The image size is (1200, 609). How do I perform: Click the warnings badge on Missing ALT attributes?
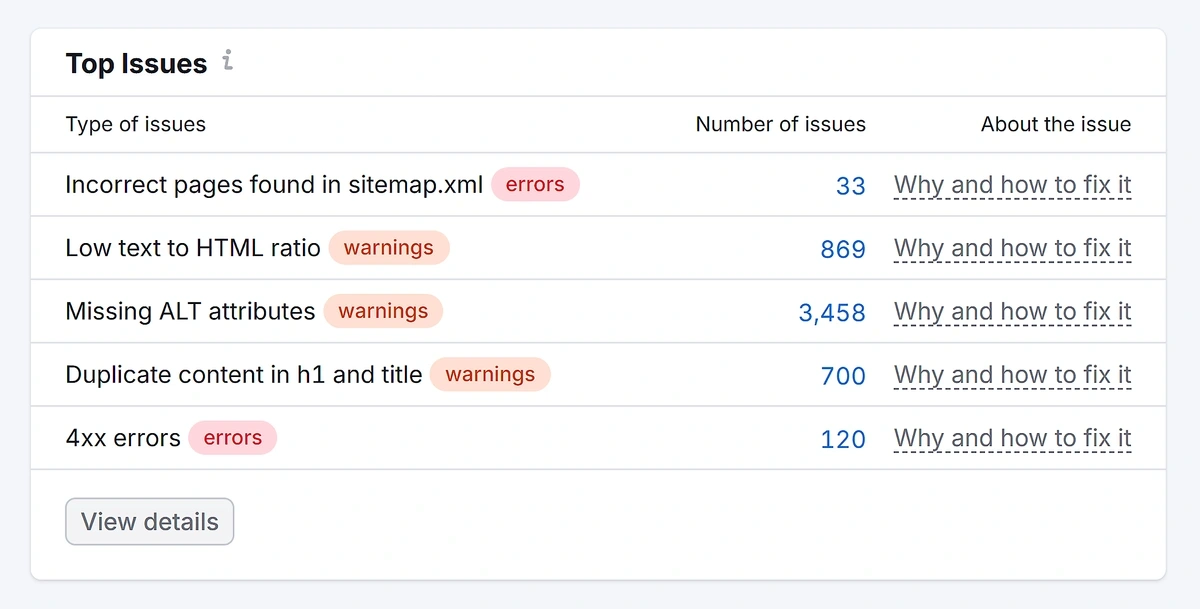click(383, 311)
